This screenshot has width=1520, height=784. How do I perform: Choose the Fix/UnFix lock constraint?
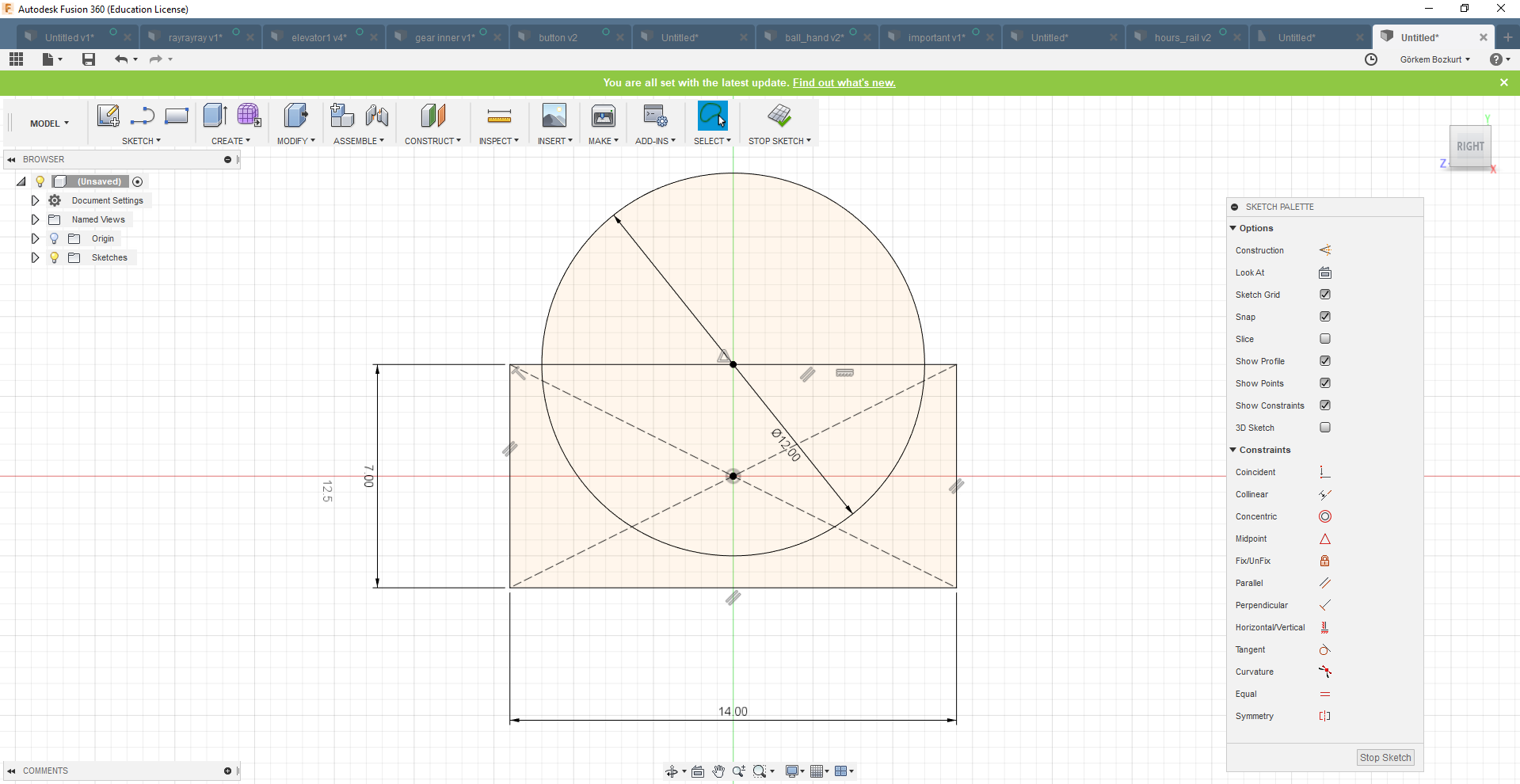[1324, 561]
